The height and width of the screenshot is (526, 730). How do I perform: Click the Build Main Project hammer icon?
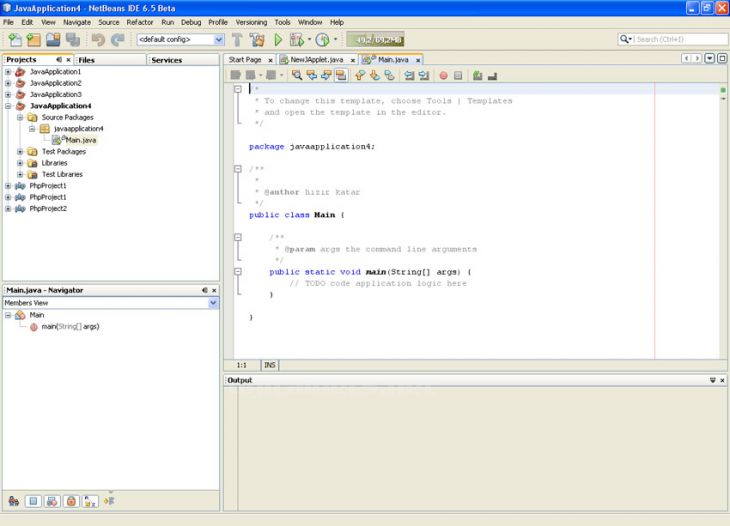pyautogui.click(x=237, y=40)
